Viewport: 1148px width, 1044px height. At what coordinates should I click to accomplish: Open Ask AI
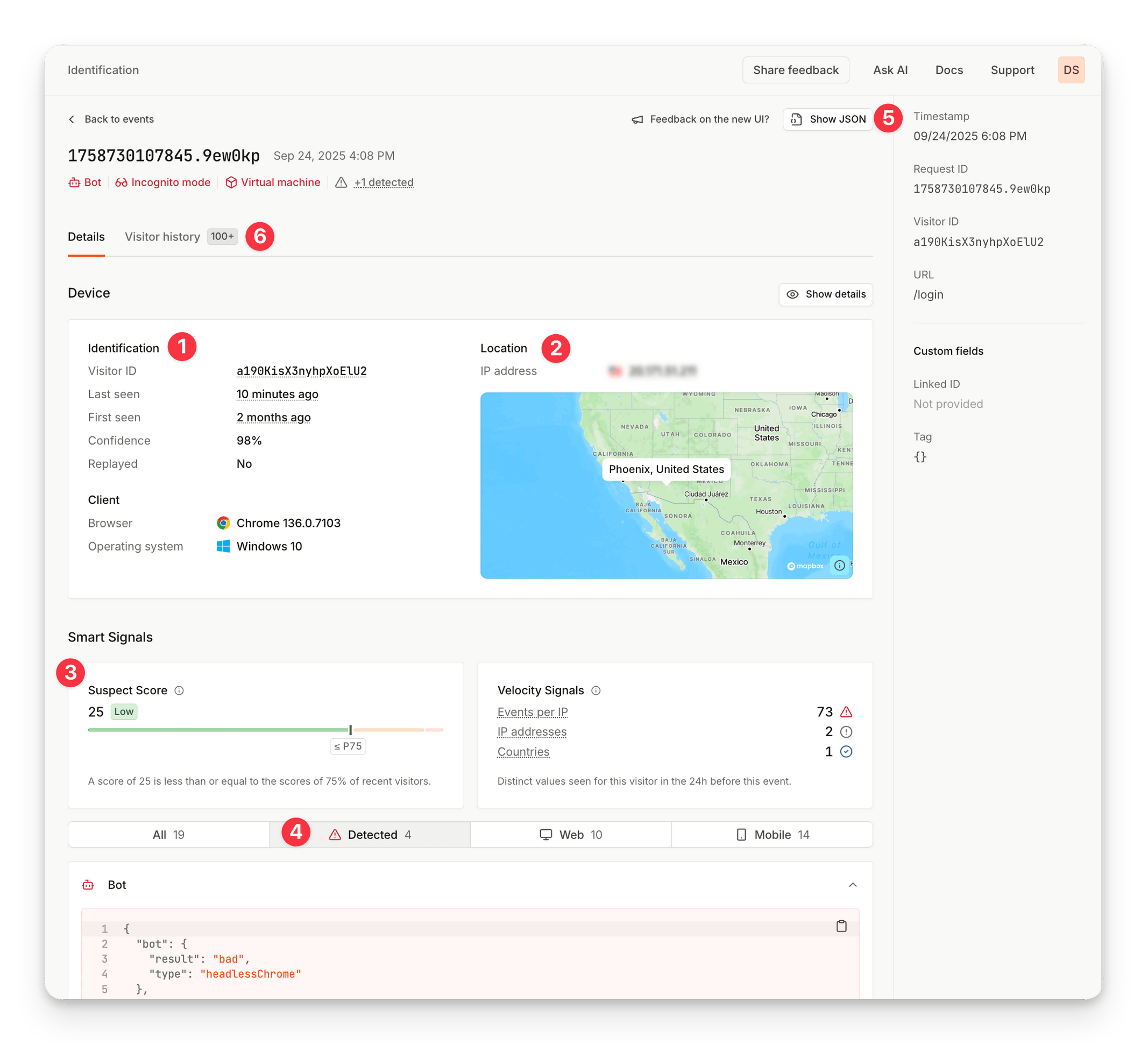(891, 70)
